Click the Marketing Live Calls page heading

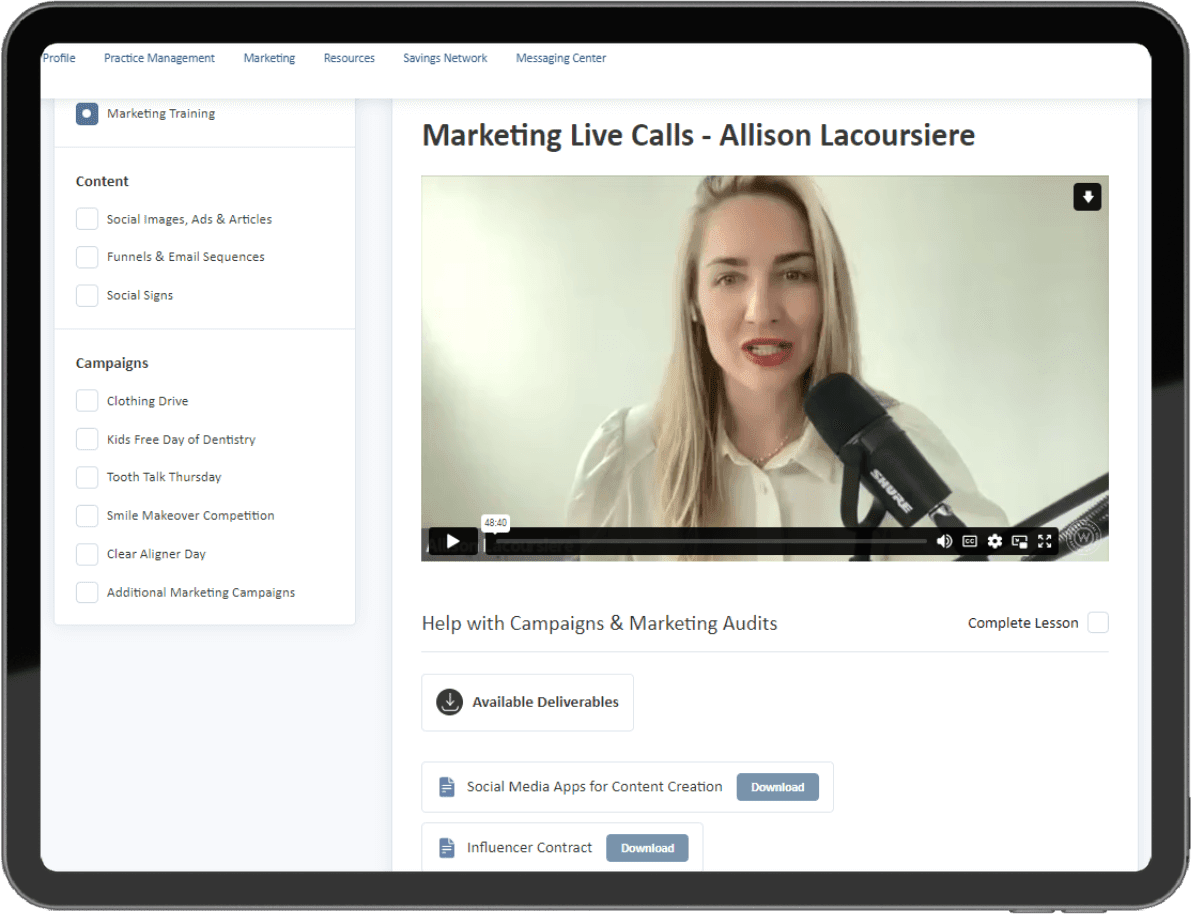click(x=698, y=135)
